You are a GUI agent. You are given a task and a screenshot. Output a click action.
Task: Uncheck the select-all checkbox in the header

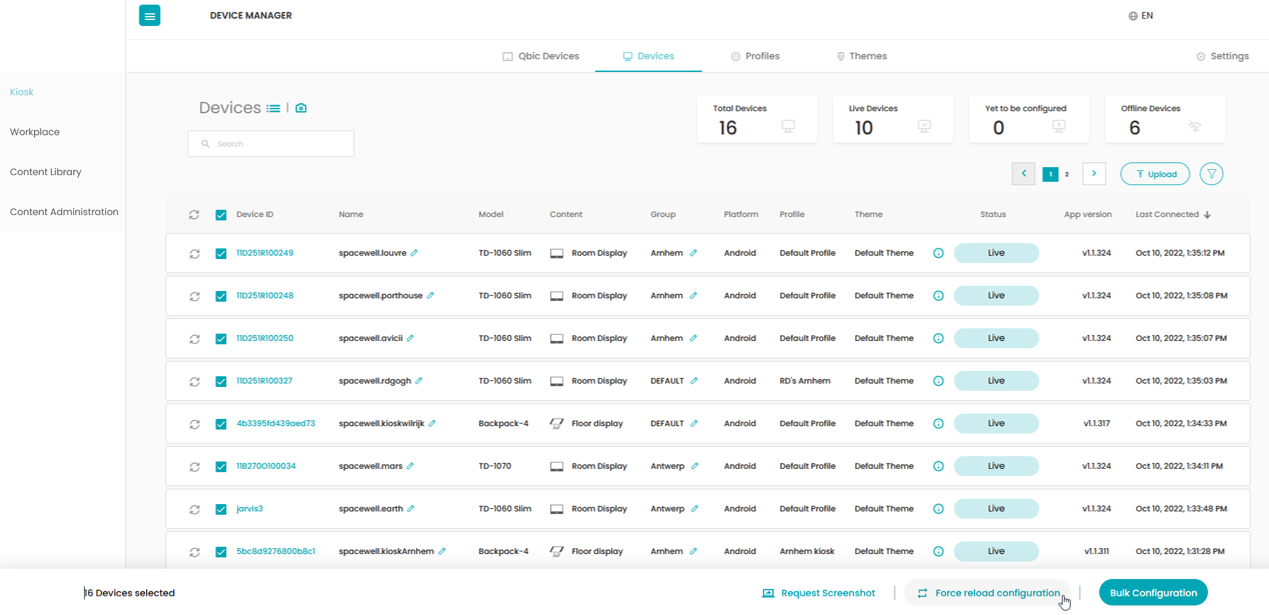(221, 215)
